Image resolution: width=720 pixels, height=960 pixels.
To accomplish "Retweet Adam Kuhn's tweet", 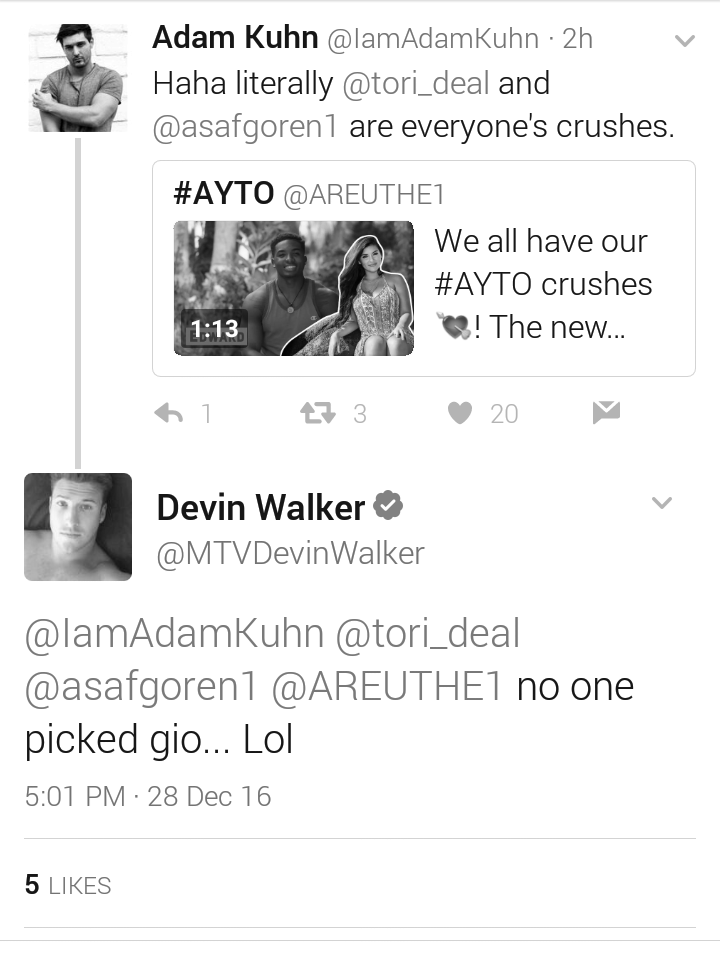I will click(x=318, y=413).
